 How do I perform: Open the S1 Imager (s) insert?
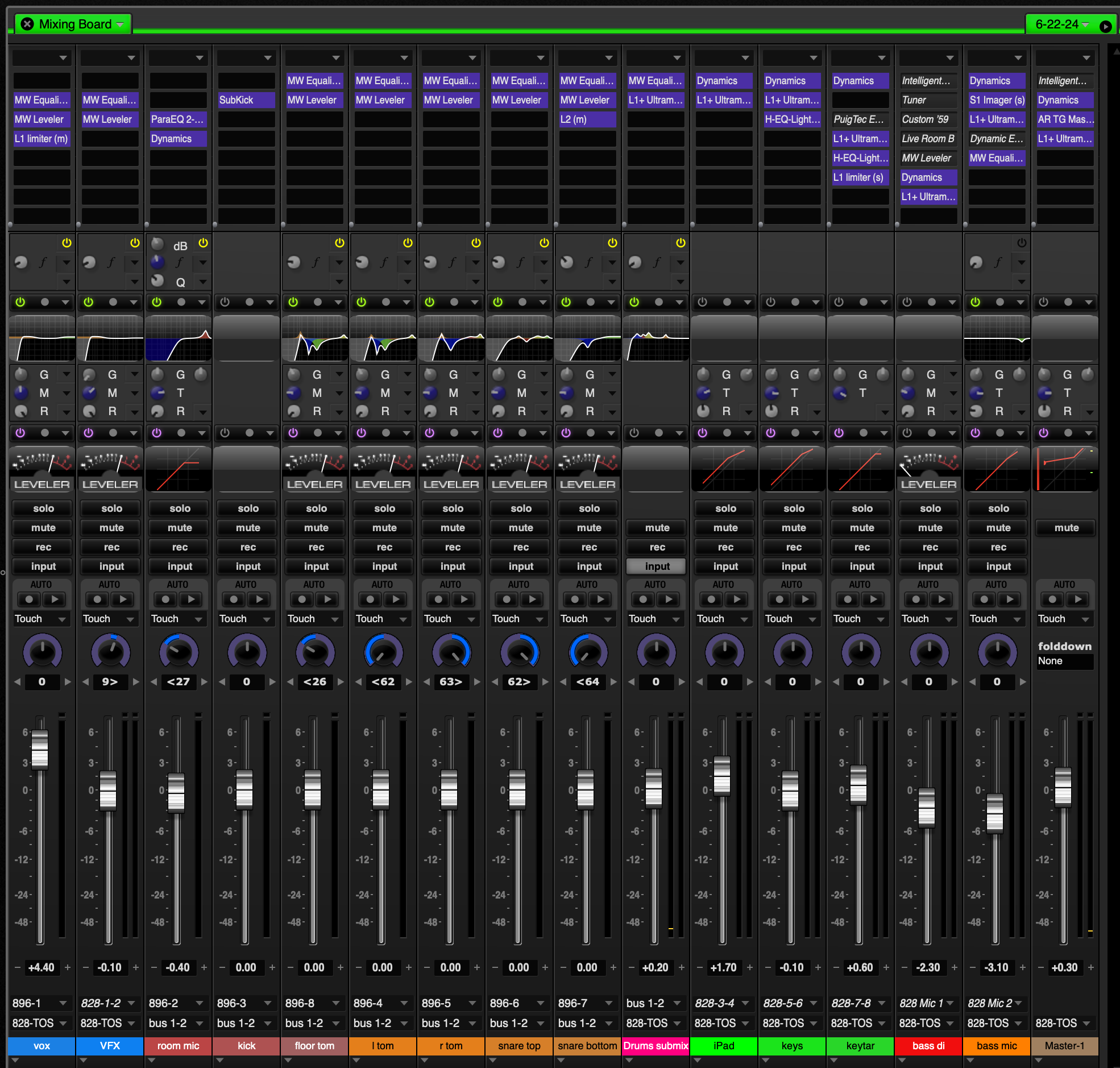(997, 100)
